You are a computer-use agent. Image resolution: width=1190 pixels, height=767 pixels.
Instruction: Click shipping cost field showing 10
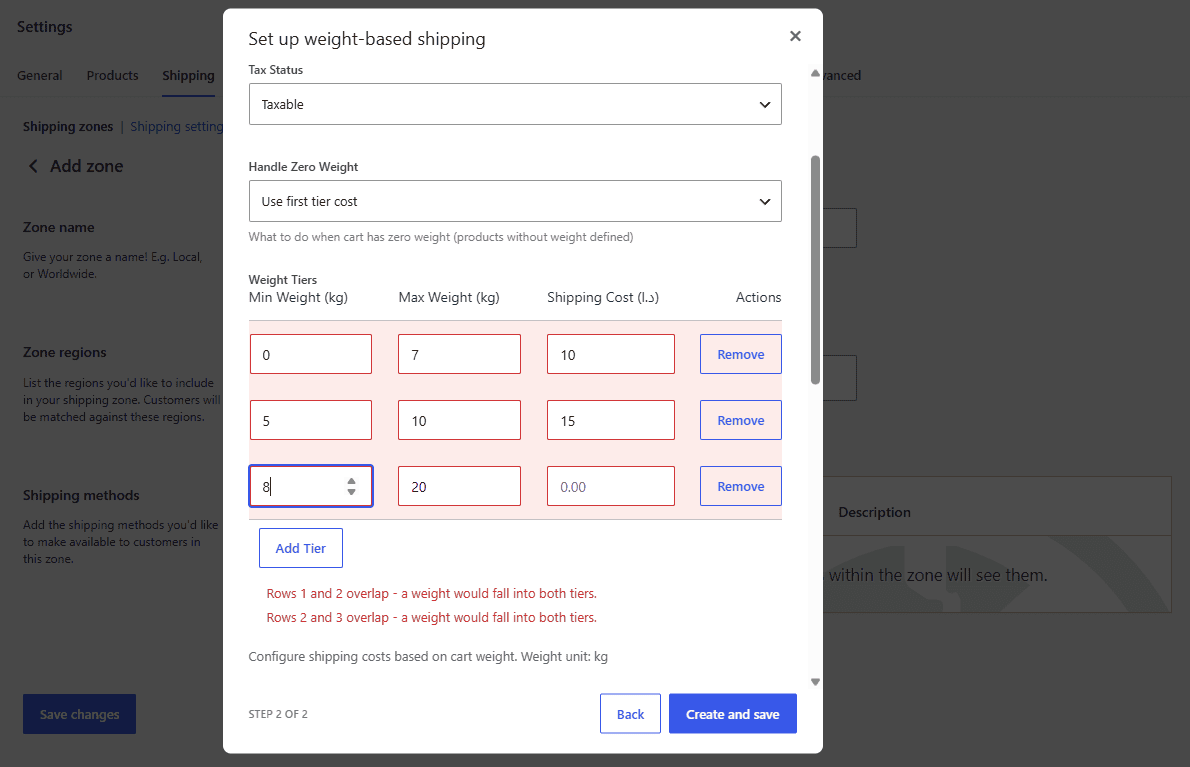click(610, 354)
